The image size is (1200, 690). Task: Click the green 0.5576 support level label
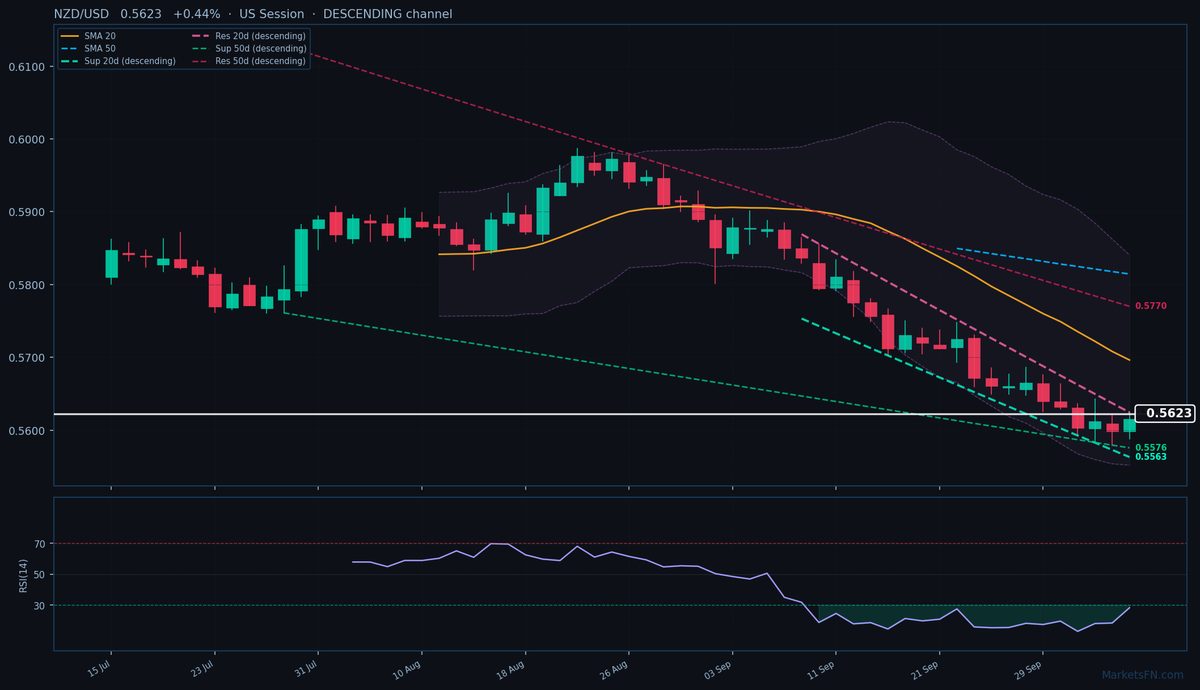point(1151,448)
